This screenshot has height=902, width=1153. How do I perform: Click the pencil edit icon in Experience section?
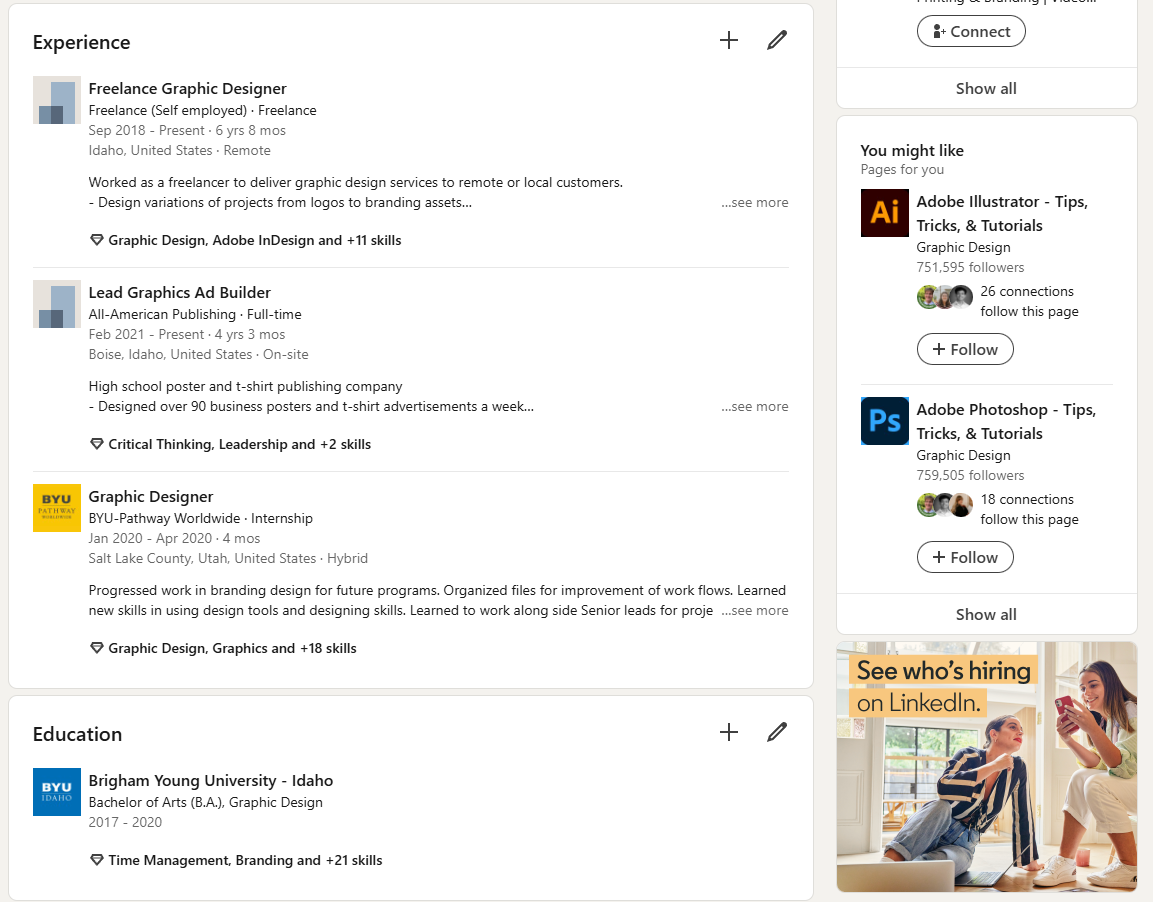pyautogui.click(x=777, y=40)
